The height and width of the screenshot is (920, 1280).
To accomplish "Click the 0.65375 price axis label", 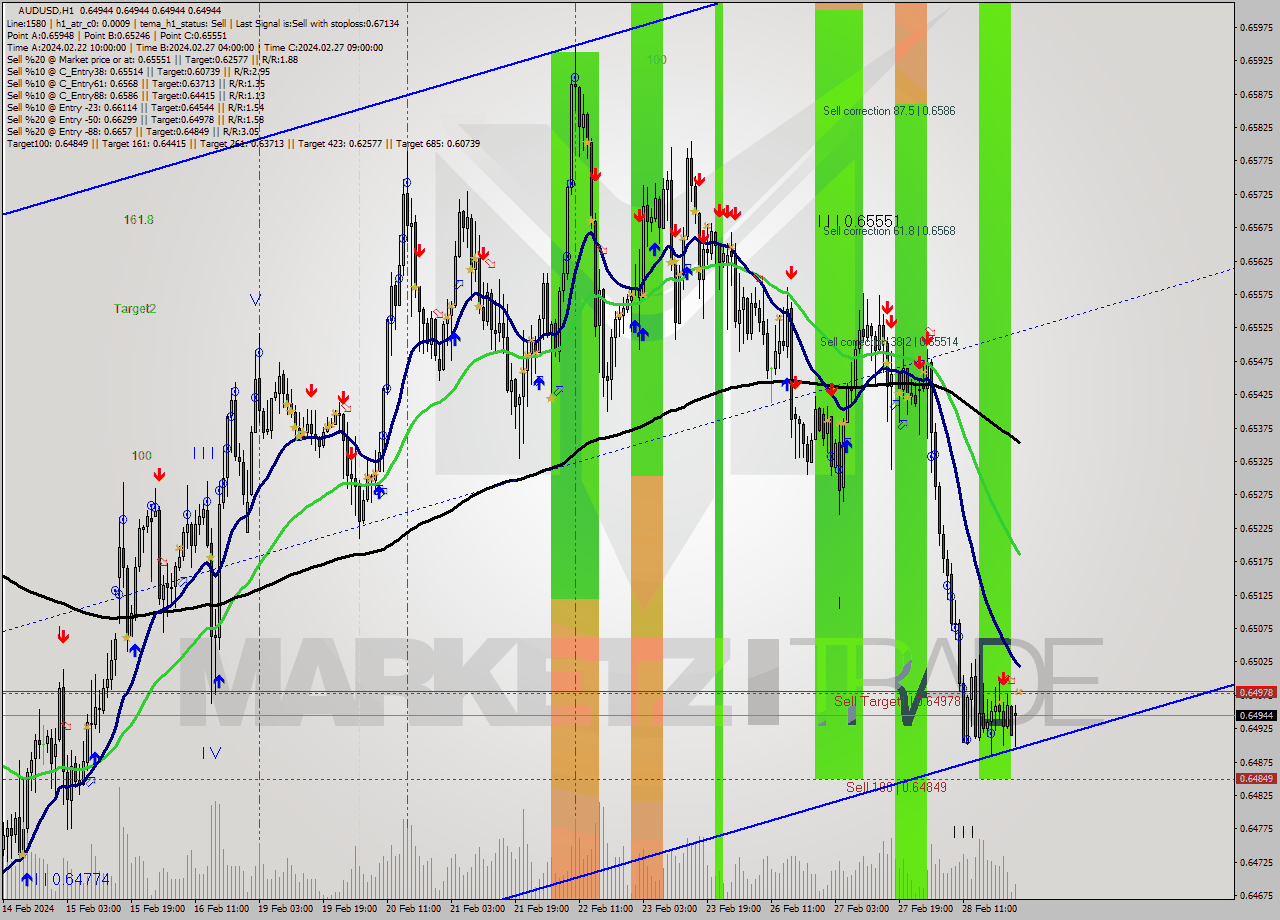I will 1256,428.
